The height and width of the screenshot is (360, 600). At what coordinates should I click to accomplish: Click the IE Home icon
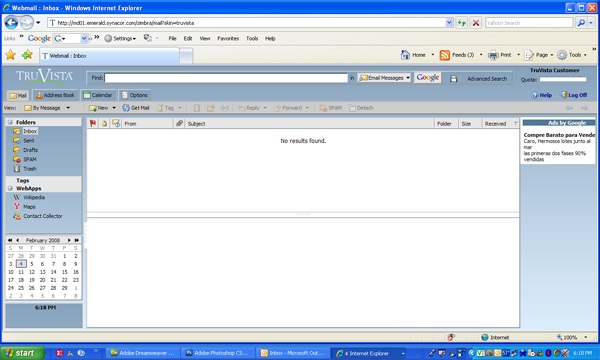(x=405, y=55)
